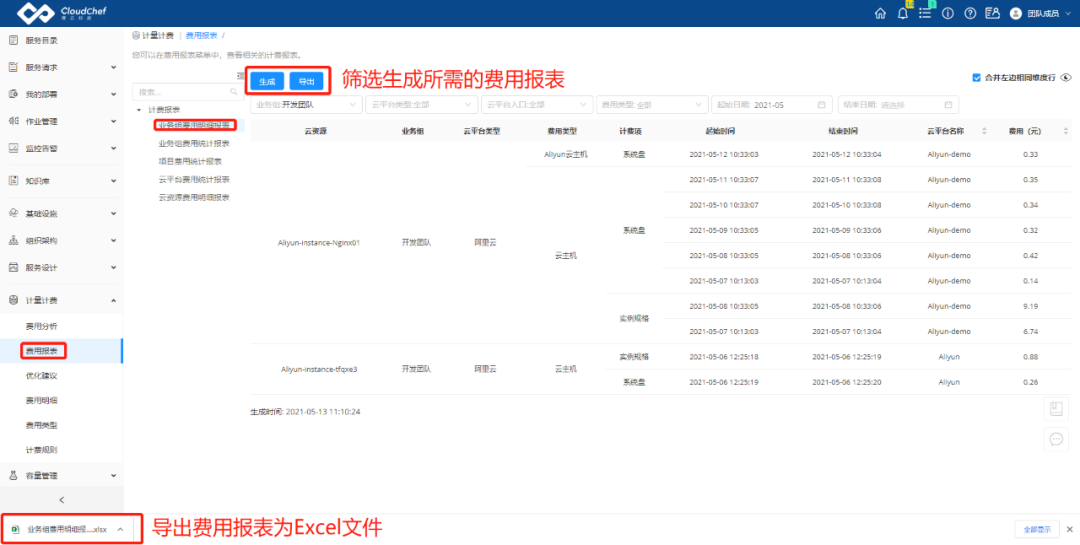1080x545 pixels.
Task: Click the Excel file icon in download bar
Action: (x=16, y=529)
